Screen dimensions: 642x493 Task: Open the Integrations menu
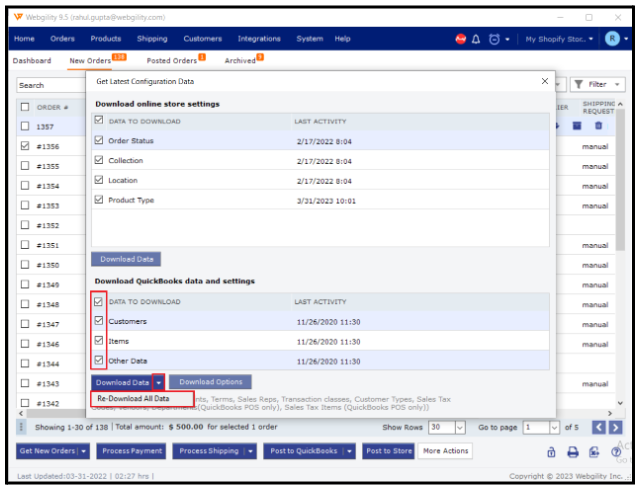click(x=259, y=39)
